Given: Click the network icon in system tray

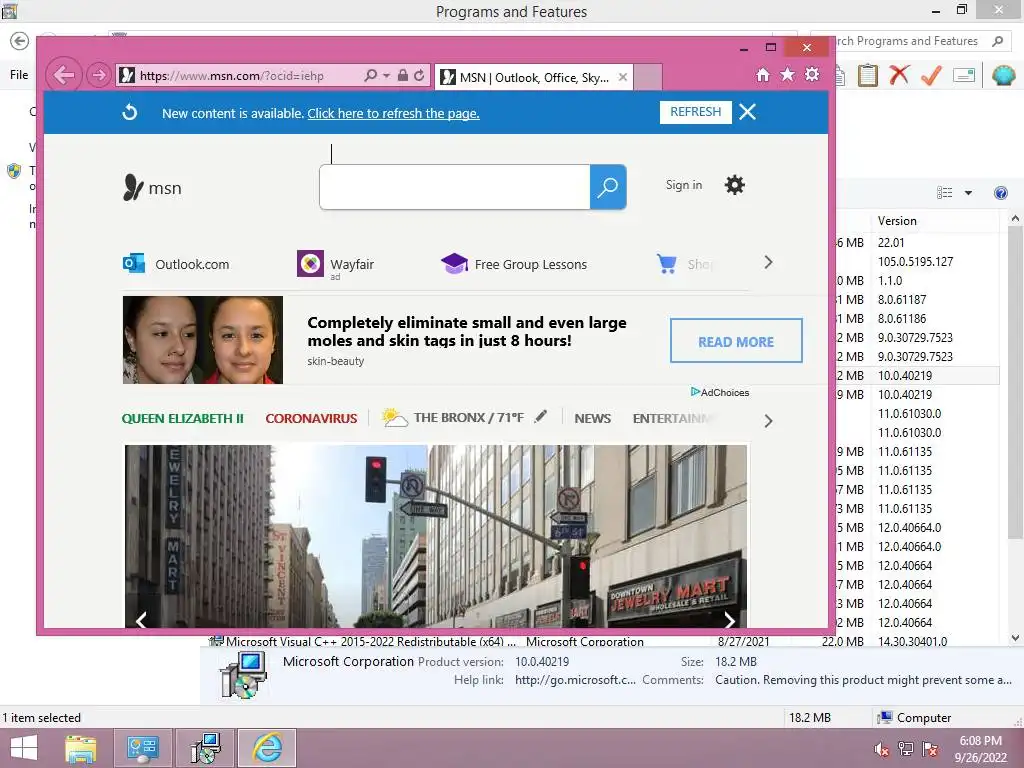Looking at the screenshot, I should point(906,749).
